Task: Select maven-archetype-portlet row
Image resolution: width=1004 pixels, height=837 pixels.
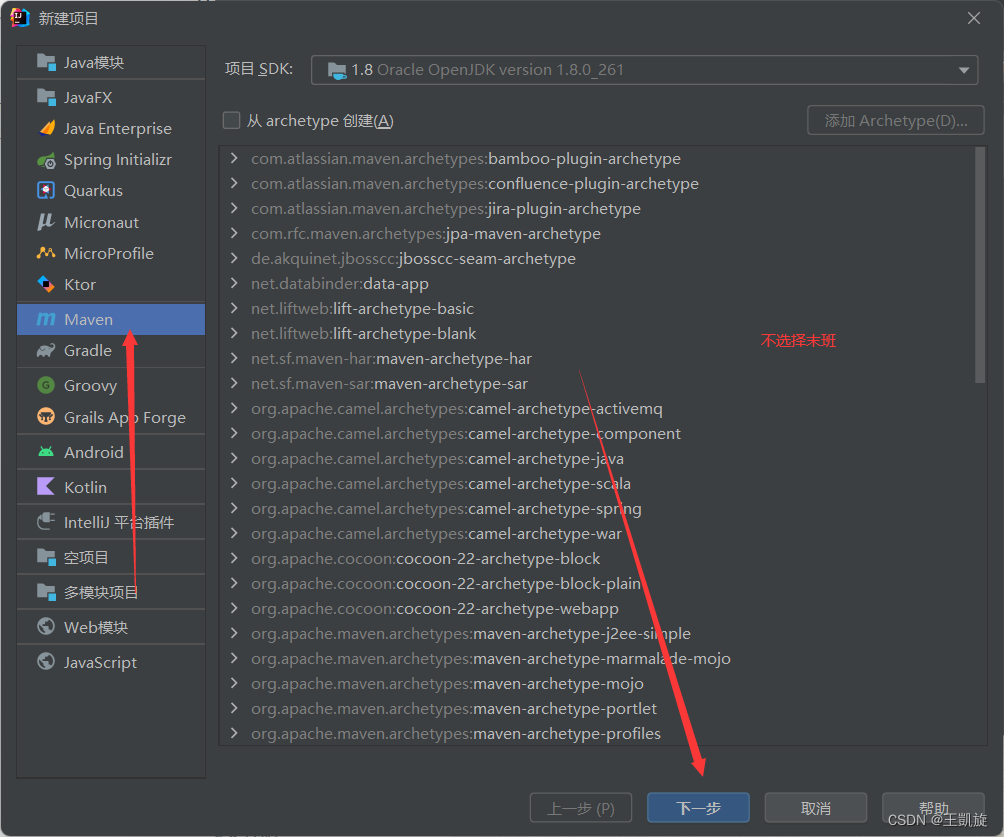Action: click(x=597, y=708)
